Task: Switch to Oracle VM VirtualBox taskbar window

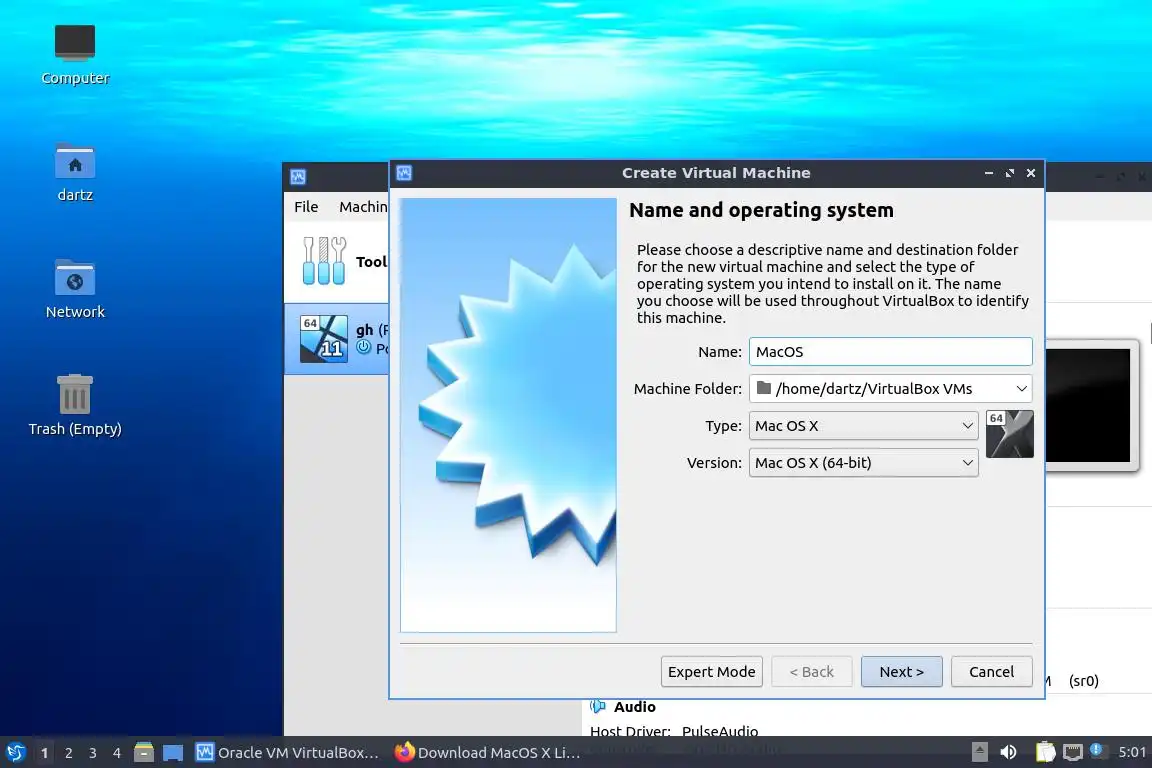Action: 287,753
